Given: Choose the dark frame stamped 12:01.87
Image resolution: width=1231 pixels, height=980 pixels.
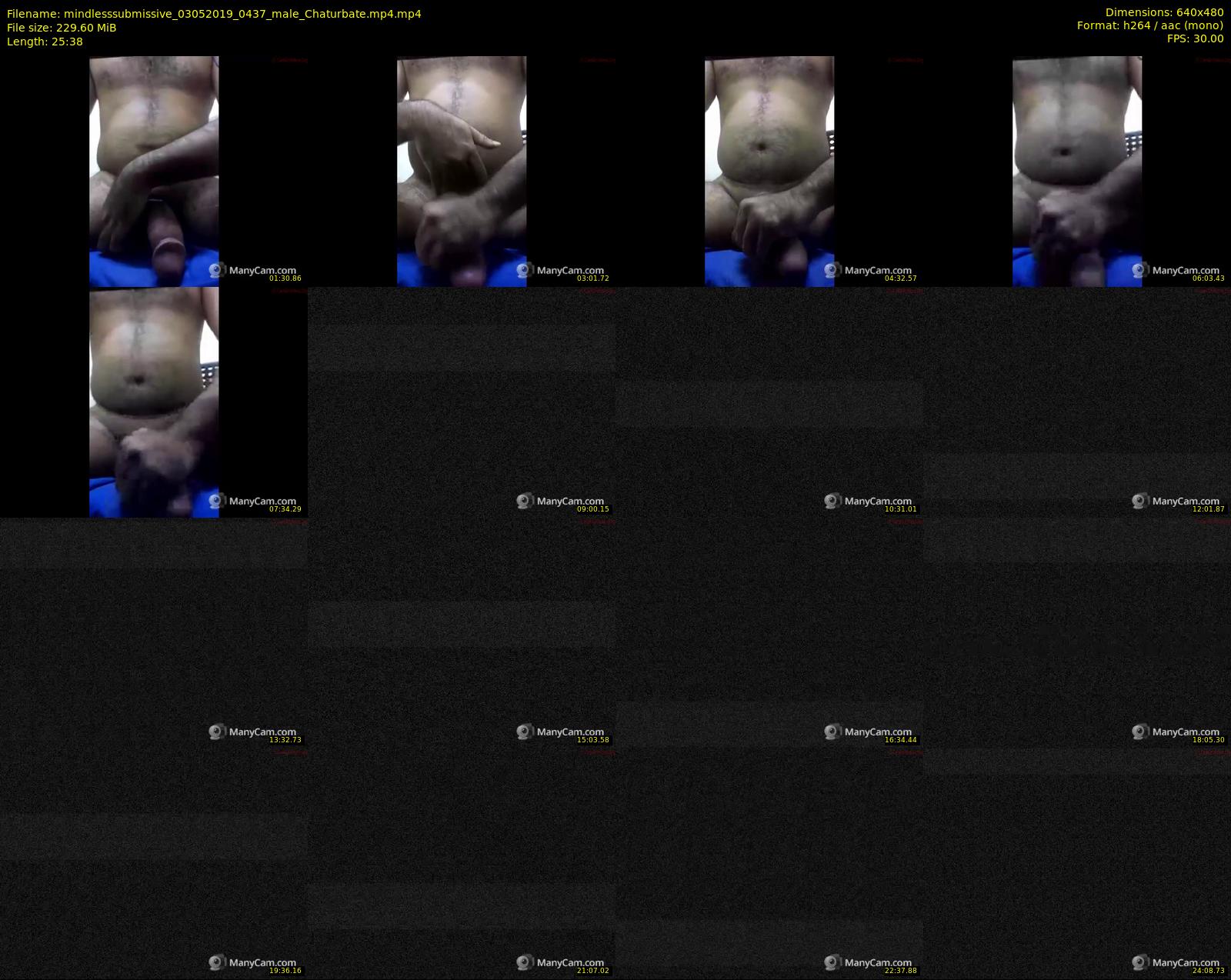Looking at the screenshot, I should coord(1077,402).
